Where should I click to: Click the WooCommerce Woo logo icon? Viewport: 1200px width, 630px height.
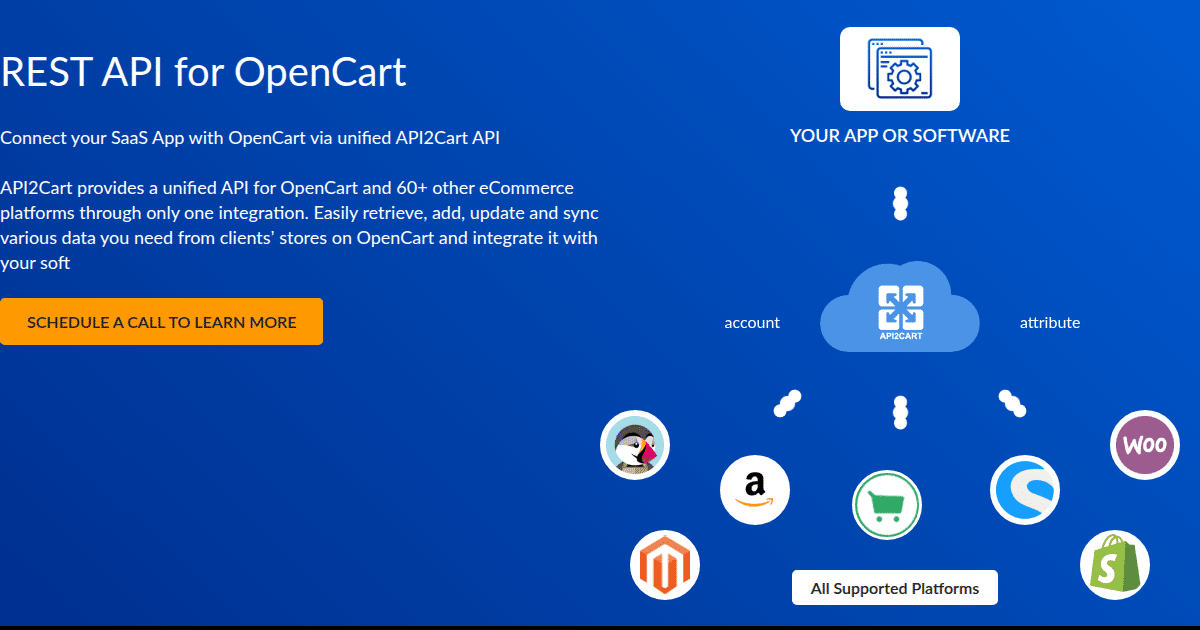click(x=1145, y=445)
